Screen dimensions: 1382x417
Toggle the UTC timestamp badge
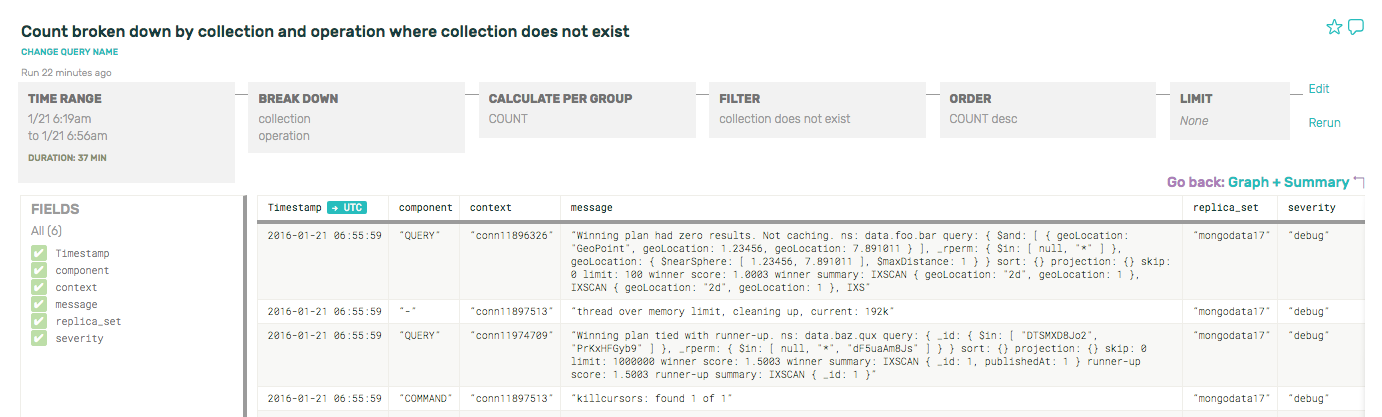tap(346, 208)
